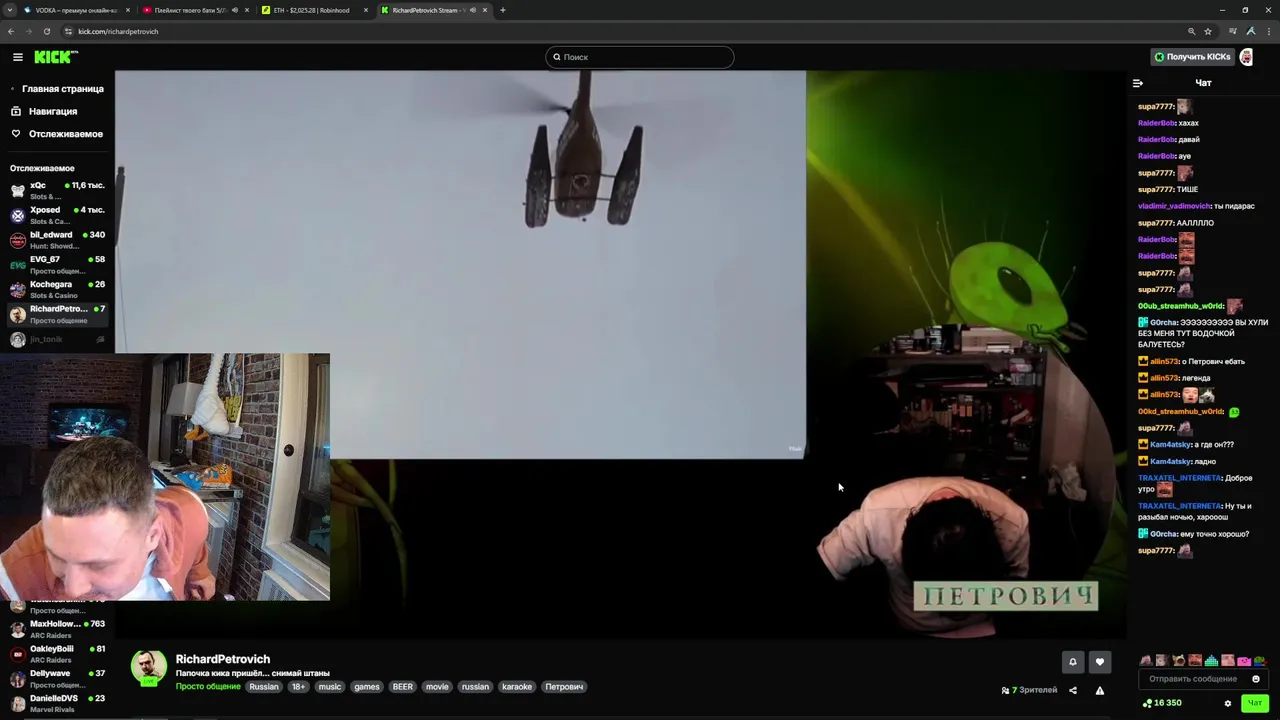Open xQc channel from the followed list
This screenshot has width=1280, height=720.
click(x=57, y=190)
